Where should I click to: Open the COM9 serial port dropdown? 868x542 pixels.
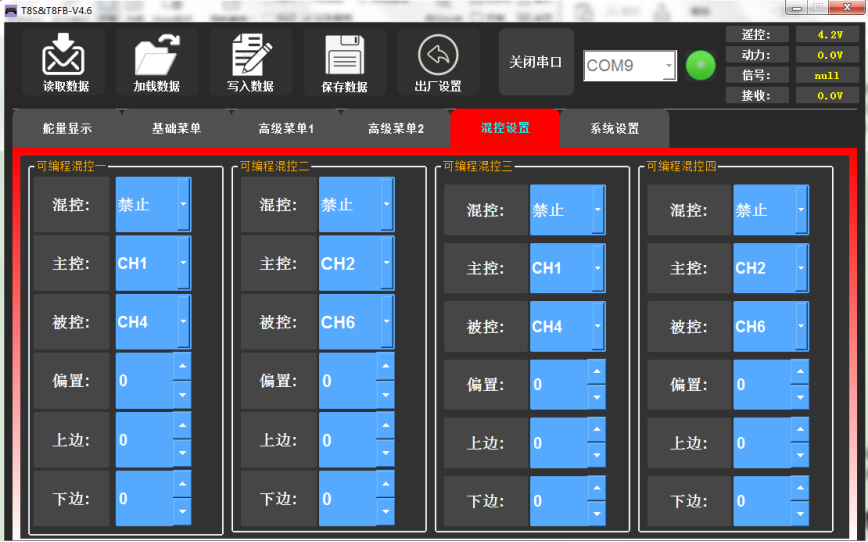[x=668, y=66]
